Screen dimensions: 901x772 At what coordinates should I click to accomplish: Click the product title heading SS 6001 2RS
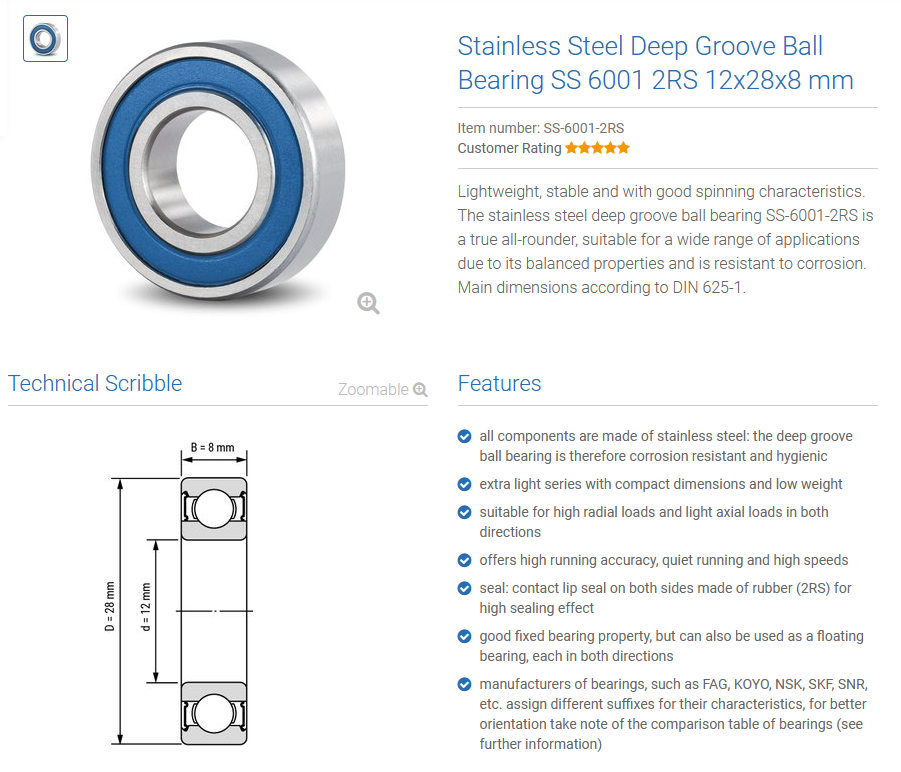pos(656,63)
